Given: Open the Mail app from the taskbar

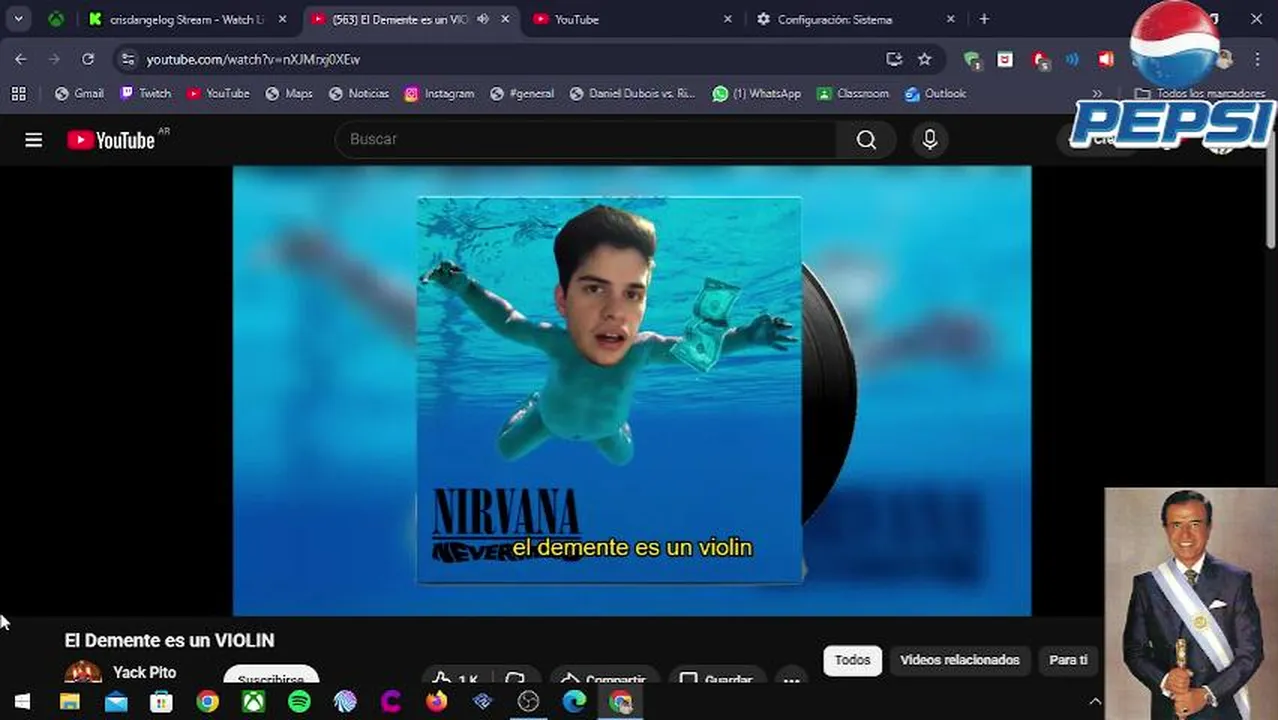Looking at the screenshot, I should pyautogui.click(x=115, y=702).
